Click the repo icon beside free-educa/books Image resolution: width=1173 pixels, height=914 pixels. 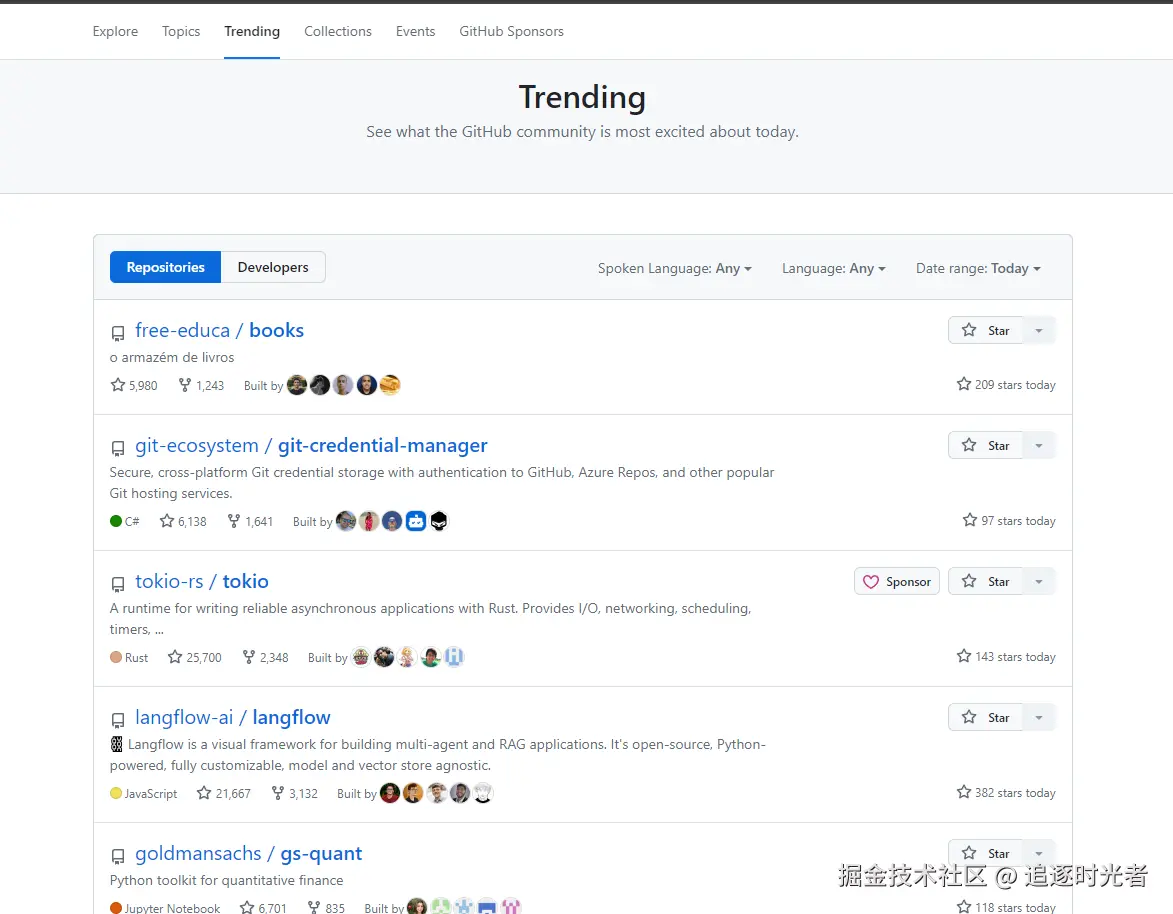117,333
